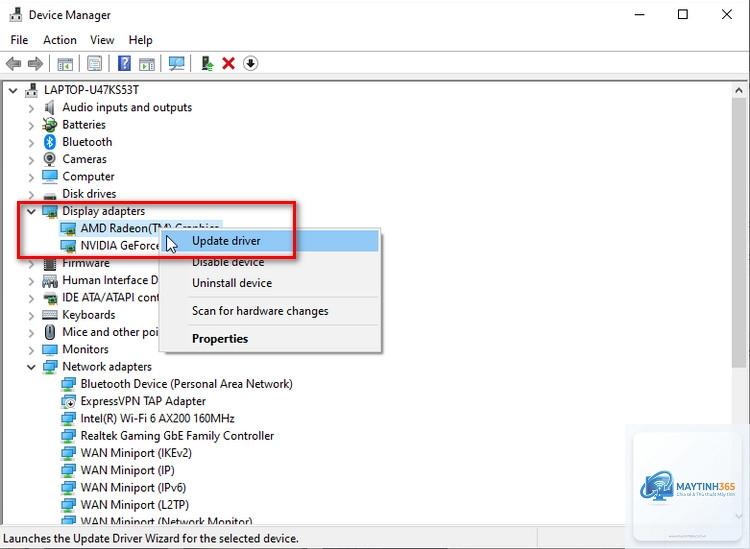Open the Action menu
Viewport: 750px width, 549px height.
point(60,40)
